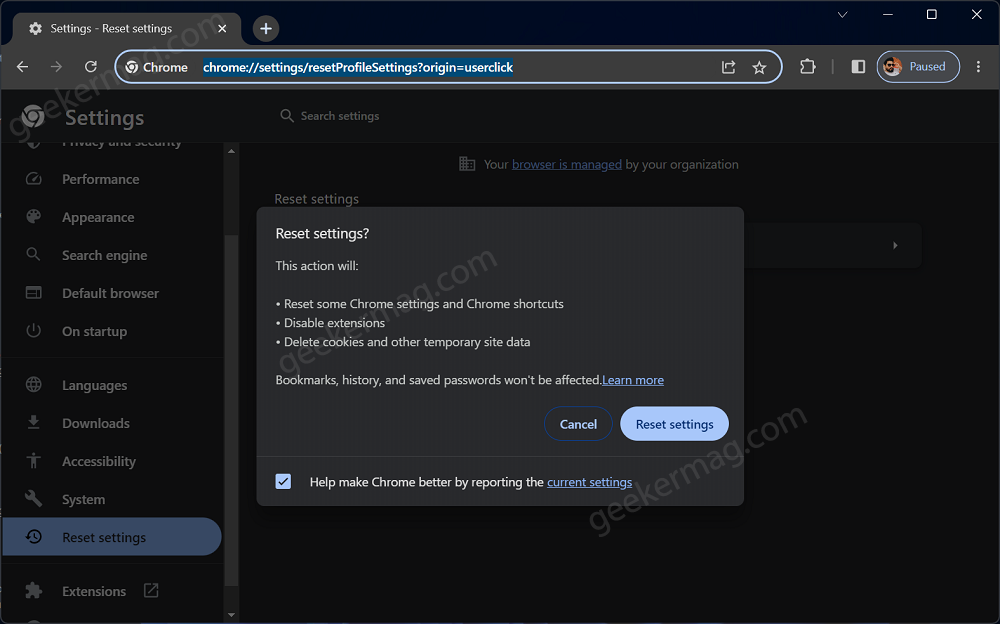
Task: Click the Accessibility figure icon
Action: pos(33,460)
